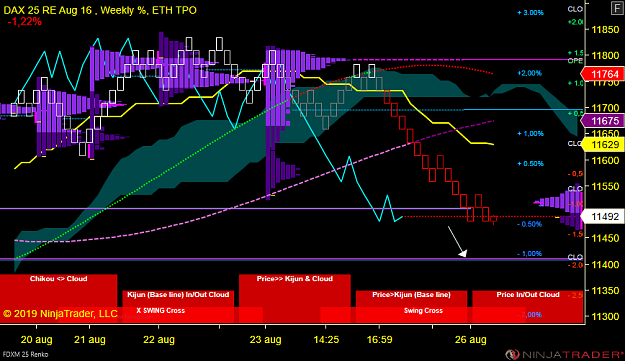
Task: Click the - 0.50% level label
Action: (x=529, y=224)
